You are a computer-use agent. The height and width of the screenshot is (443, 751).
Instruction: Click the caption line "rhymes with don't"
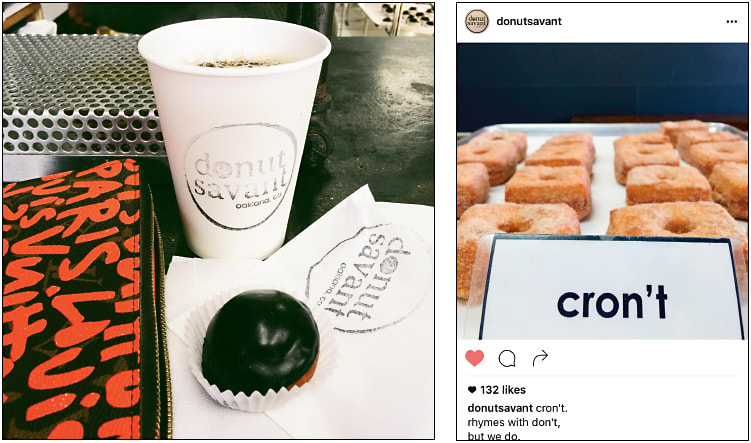point(514,422)
